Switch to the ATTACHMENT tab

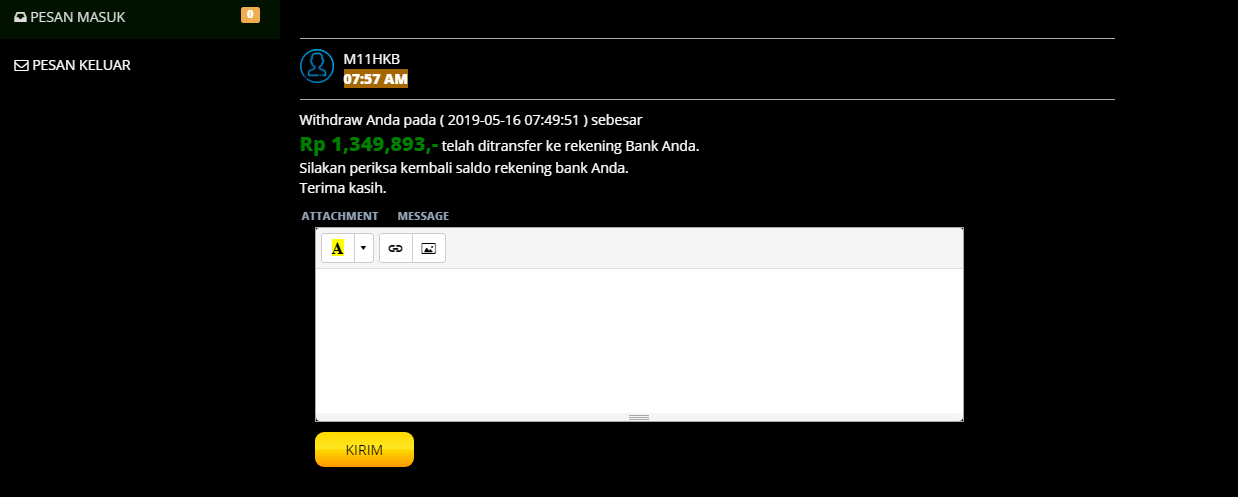[340, 216]
